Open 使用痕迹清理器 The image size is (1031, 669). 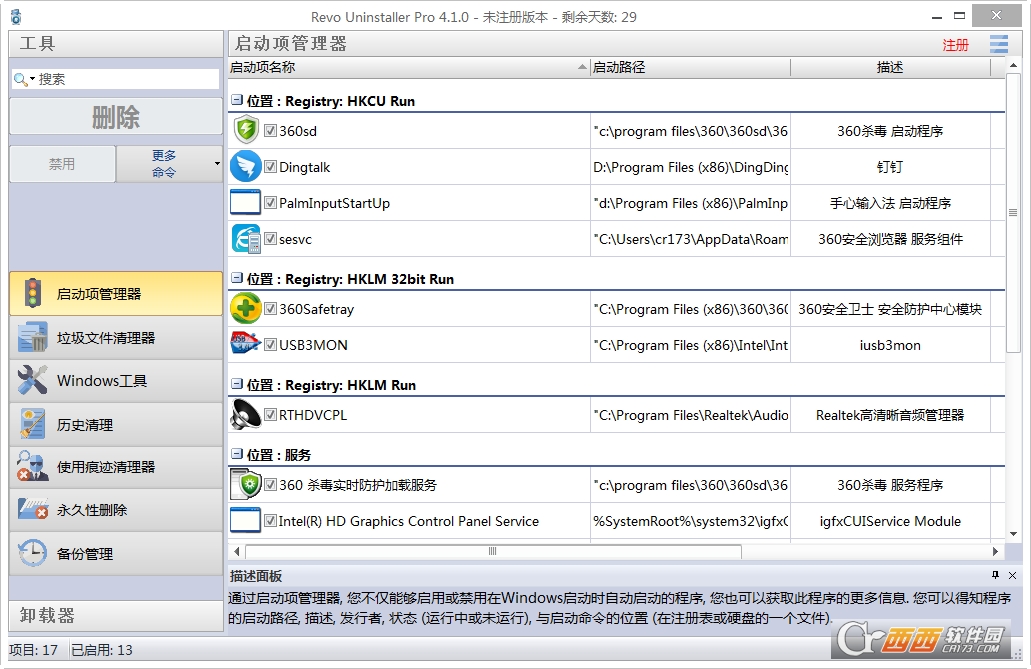[x=116, y=467]
